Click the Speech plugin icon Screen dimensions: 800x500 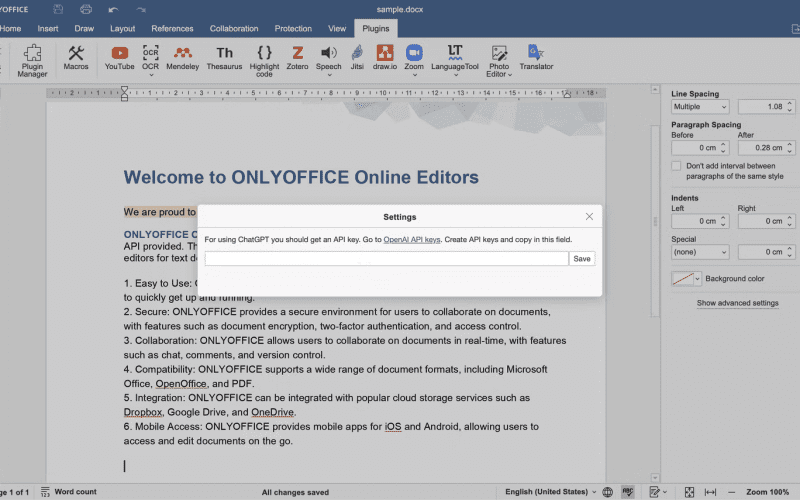click(329, 54)
